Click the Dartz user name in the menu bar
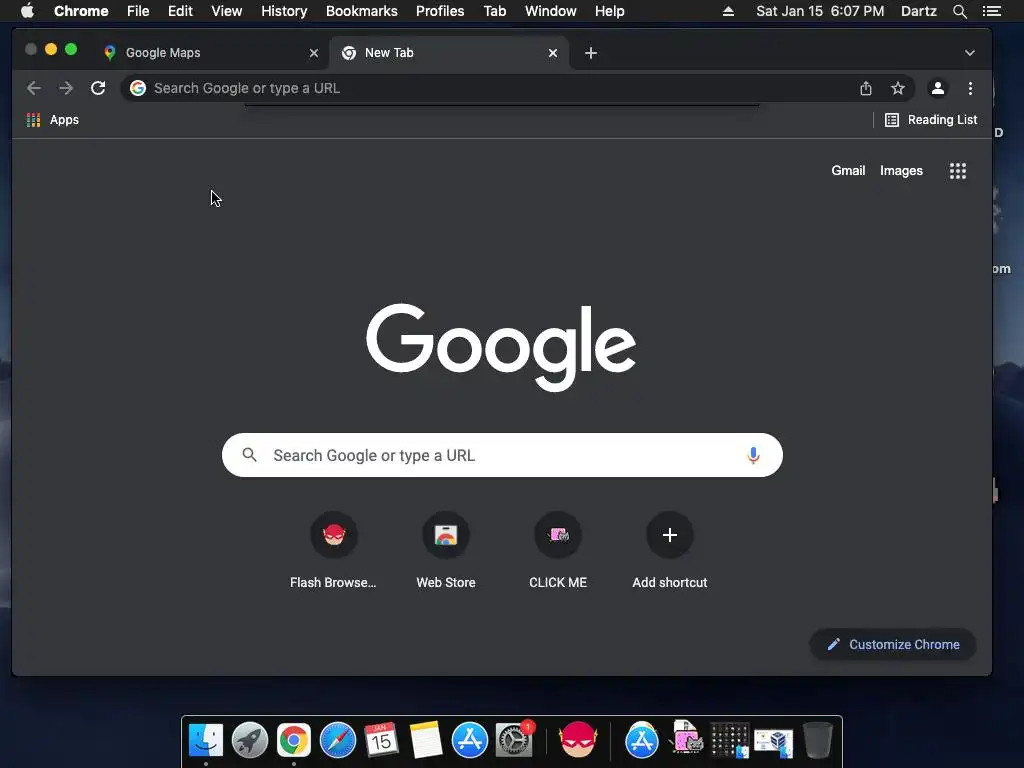This screenshot has width=1024, height=768. pos(919,11)
